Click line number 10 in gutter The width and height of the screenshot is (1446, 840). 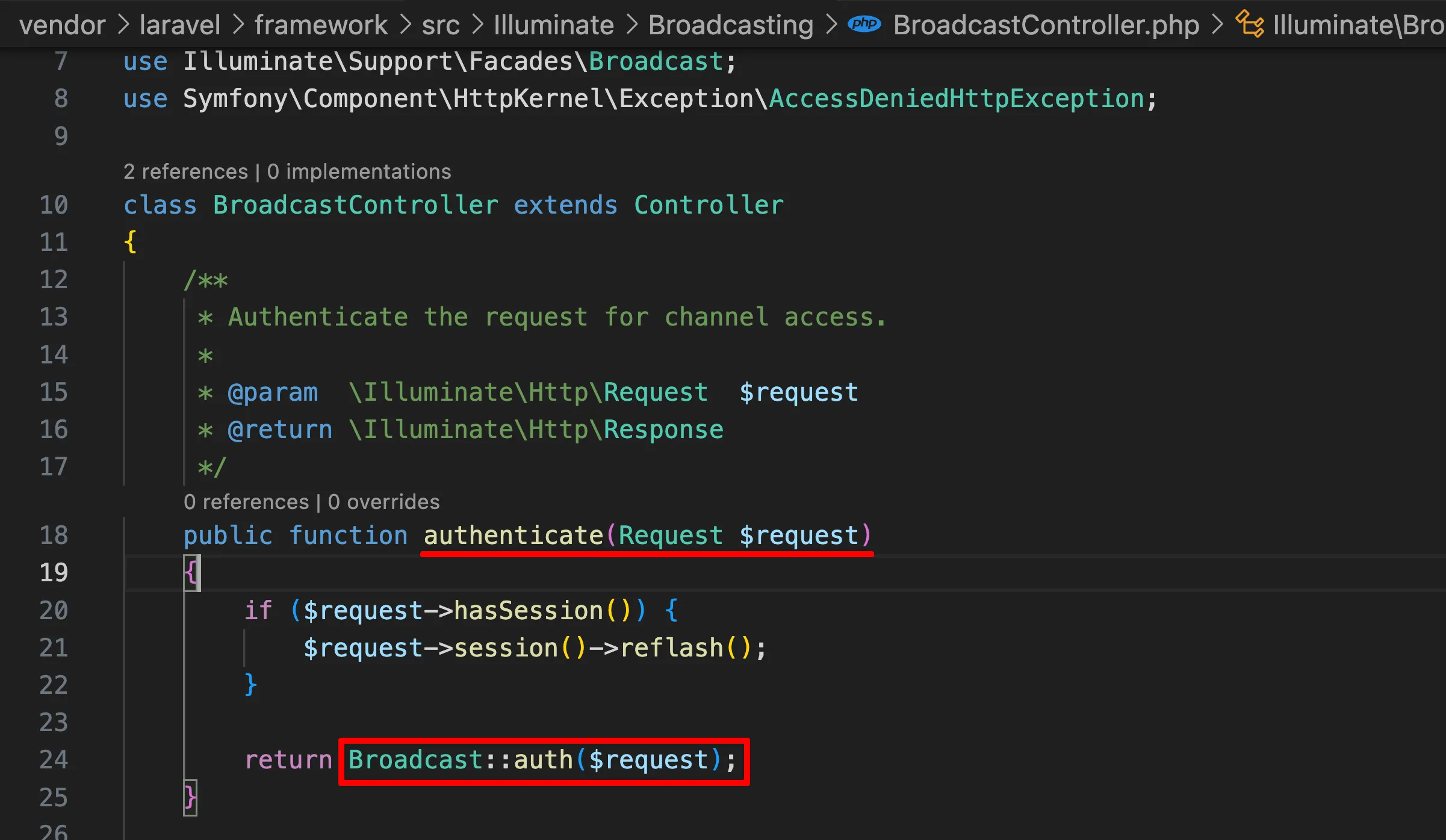pyautogui.click(x=54, y=205)
